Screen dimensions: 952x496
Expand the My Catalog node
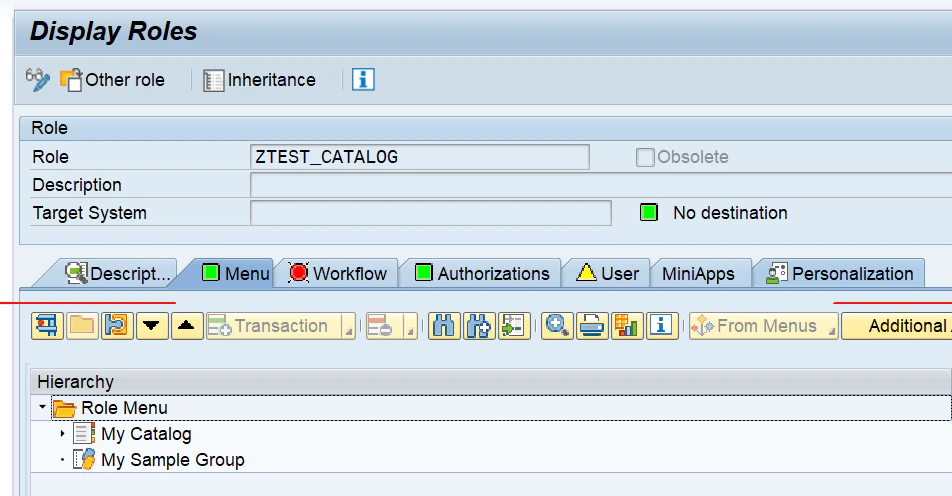click(62, 433)
